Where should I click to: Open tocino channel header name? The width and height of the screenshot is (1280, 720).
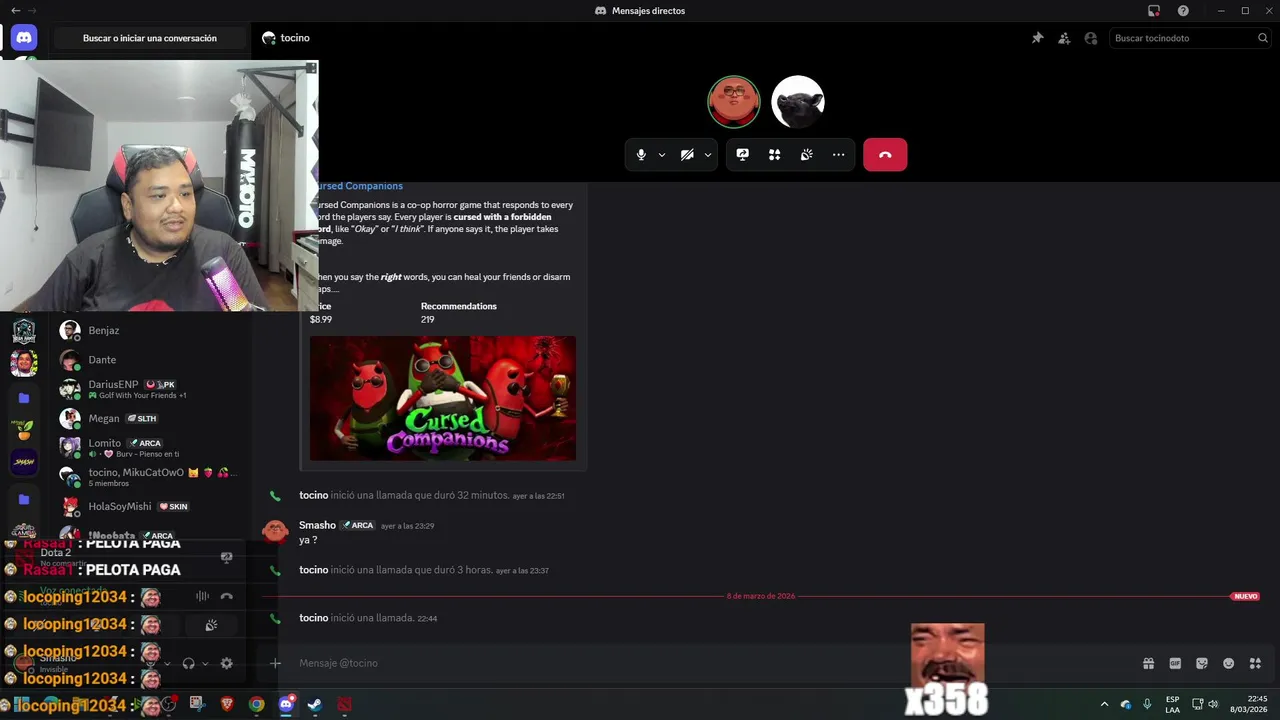[295, 38]
